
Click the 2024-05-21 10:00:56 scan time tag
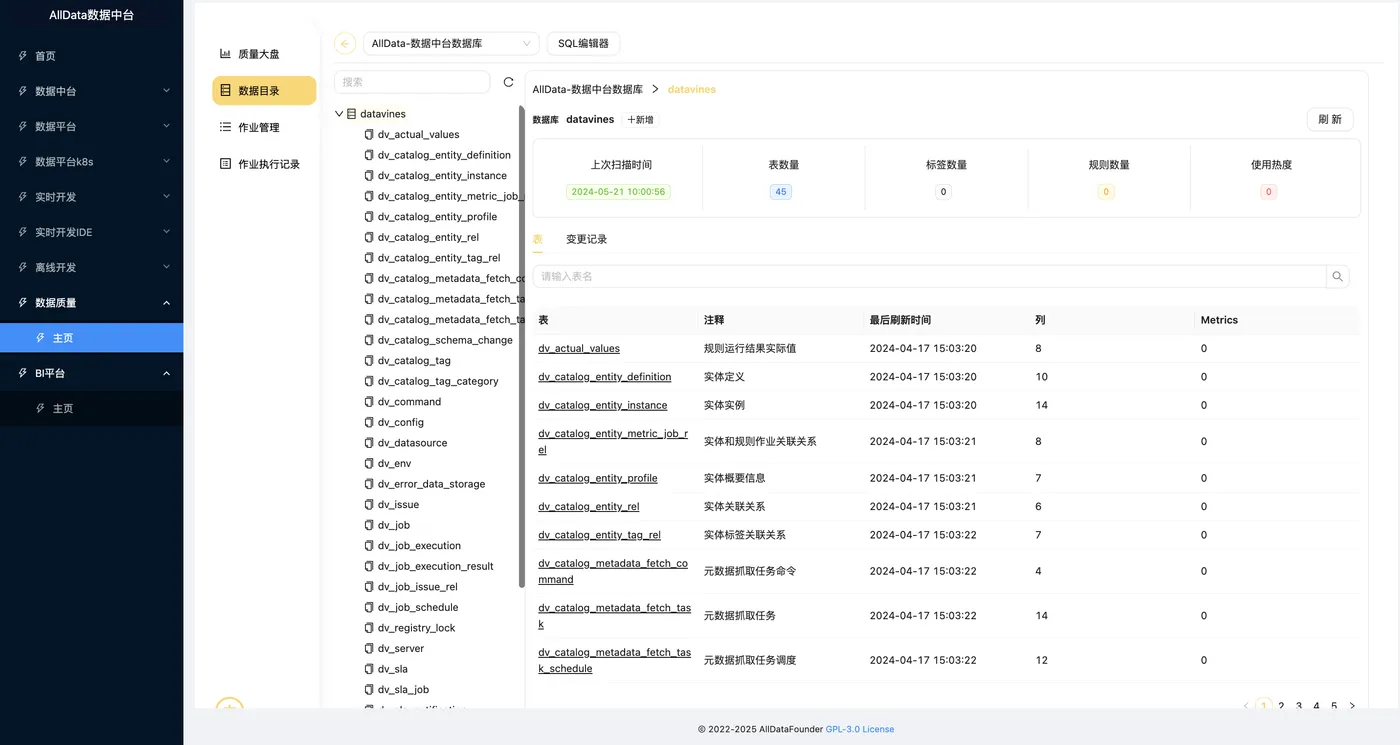coord(618,192)
